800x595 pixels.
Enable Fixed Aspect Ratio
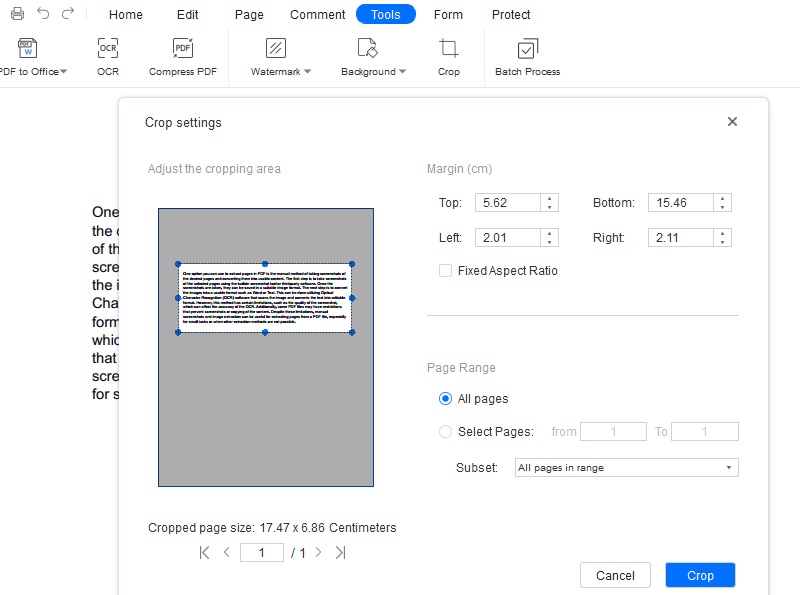tap(446, 270)
